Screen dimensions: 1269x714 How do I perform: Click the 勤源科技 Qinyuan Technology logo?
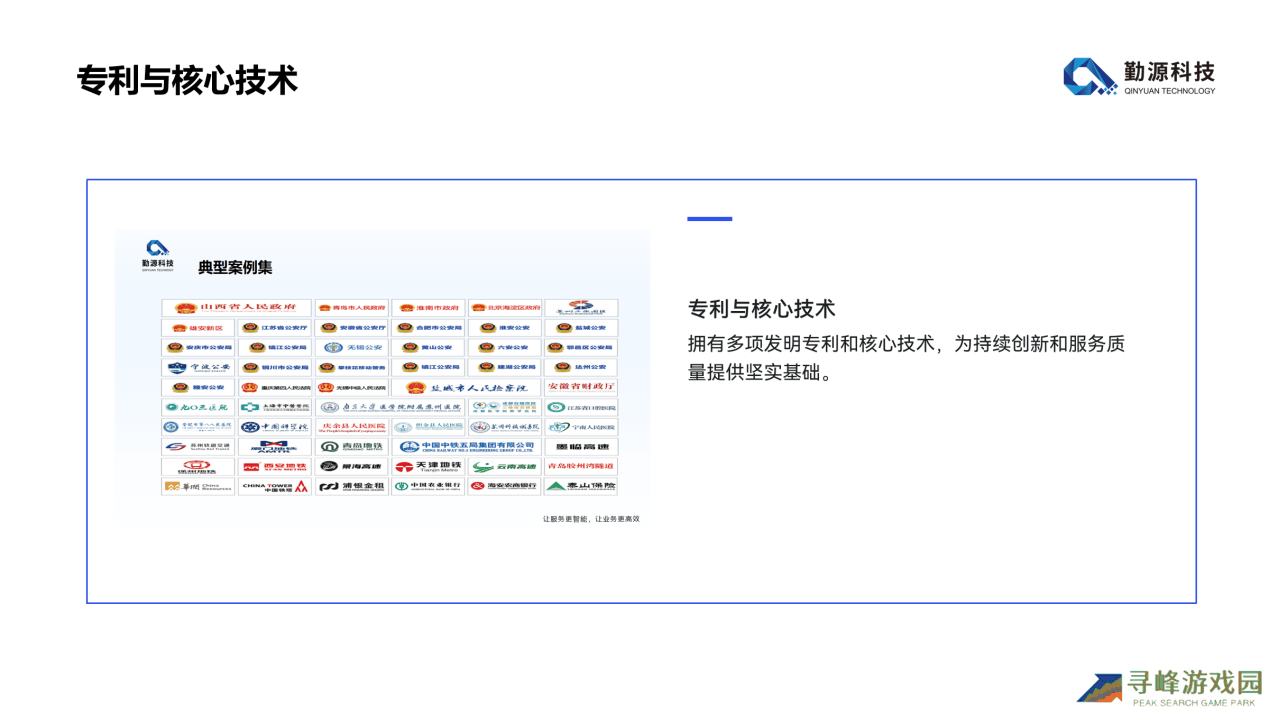1139,77
